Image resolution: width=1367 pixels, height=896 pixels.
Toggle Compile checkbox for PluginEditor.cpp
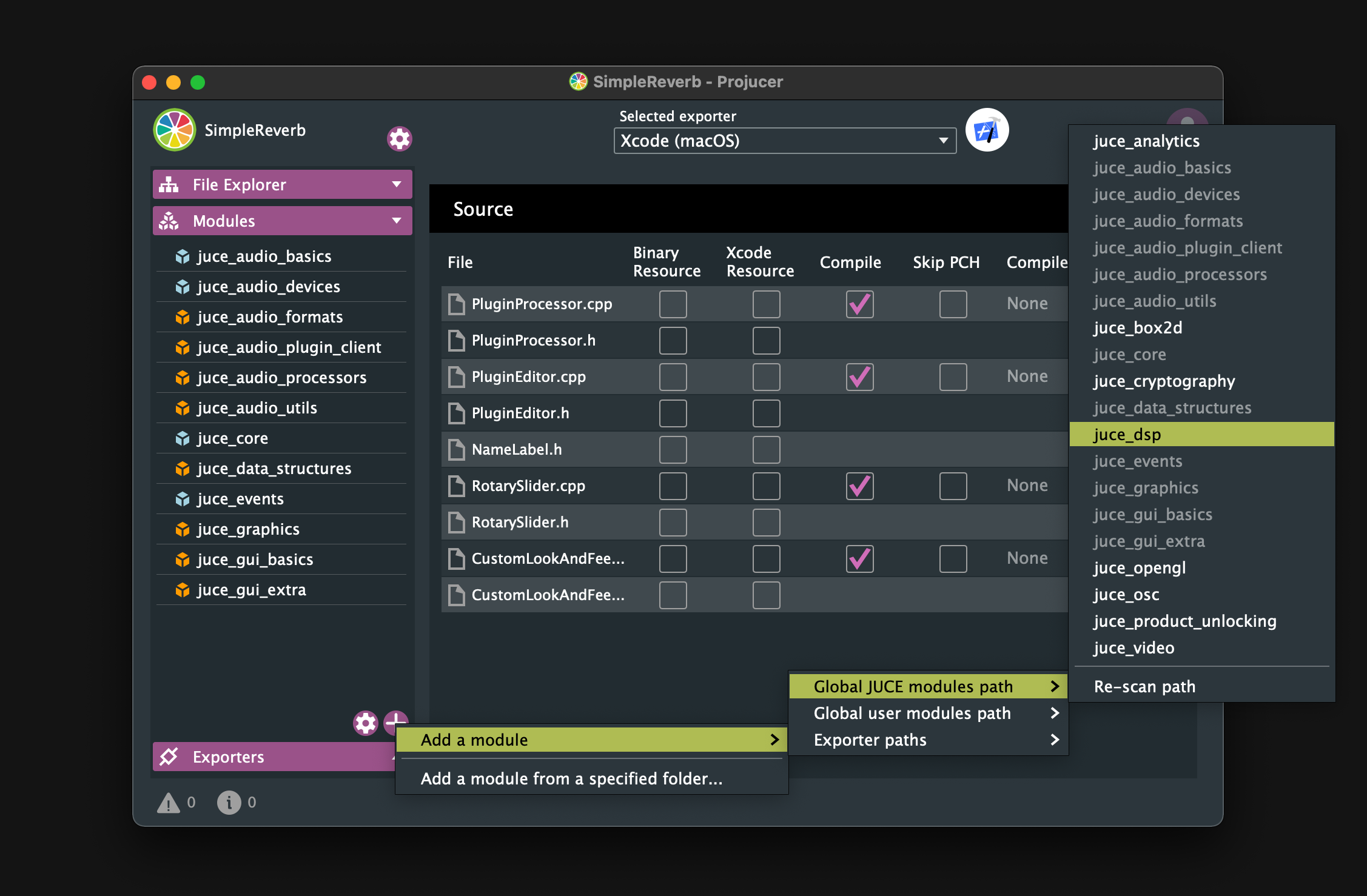[x=859, y=376]
